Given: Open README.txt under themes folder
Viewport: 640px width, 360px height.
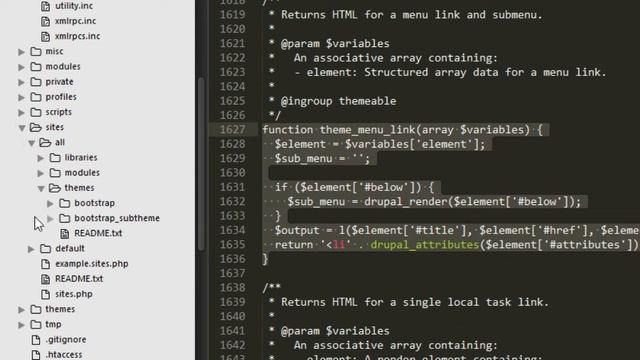Looking at the screenshot, I should click(98, 233).
